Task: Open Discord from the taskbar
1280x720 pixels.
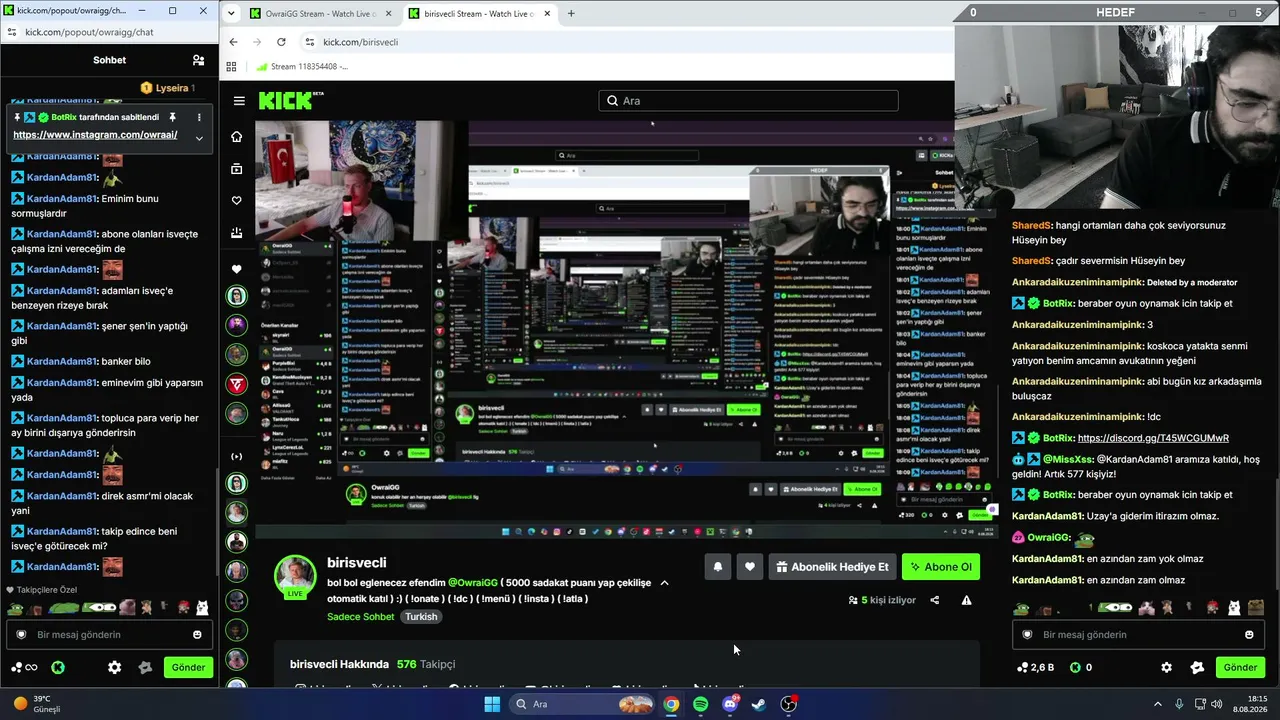Action: point(730,704)
